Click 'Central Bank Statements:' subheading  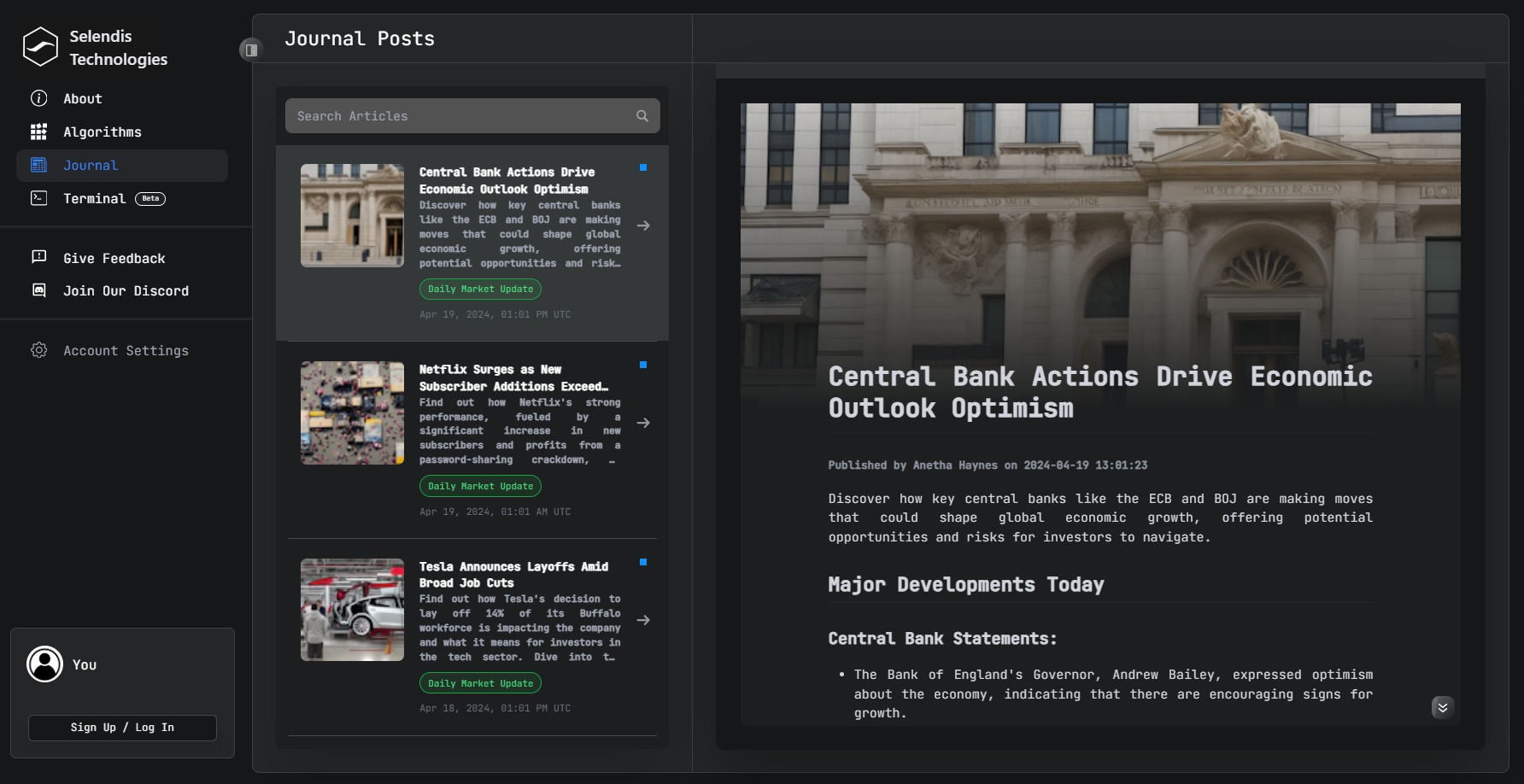(942, 639)
